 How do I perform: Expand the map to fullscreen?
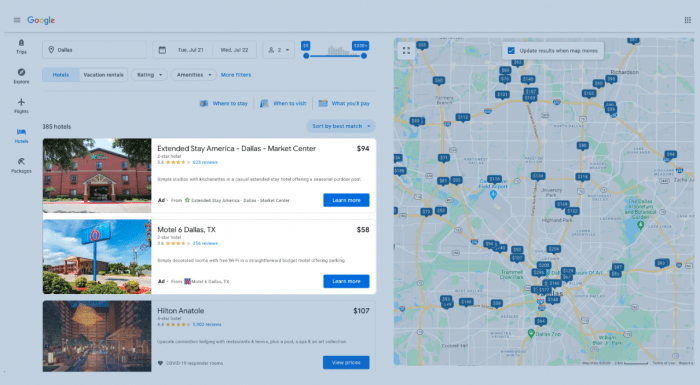click(406, 50)
